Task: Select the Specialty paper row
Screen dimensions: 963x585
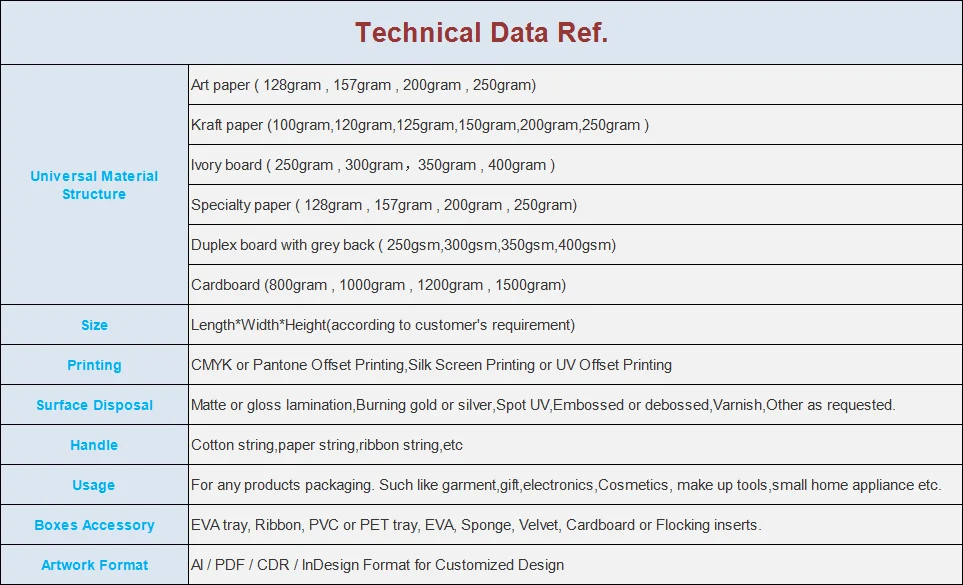Action: (575, 204)
